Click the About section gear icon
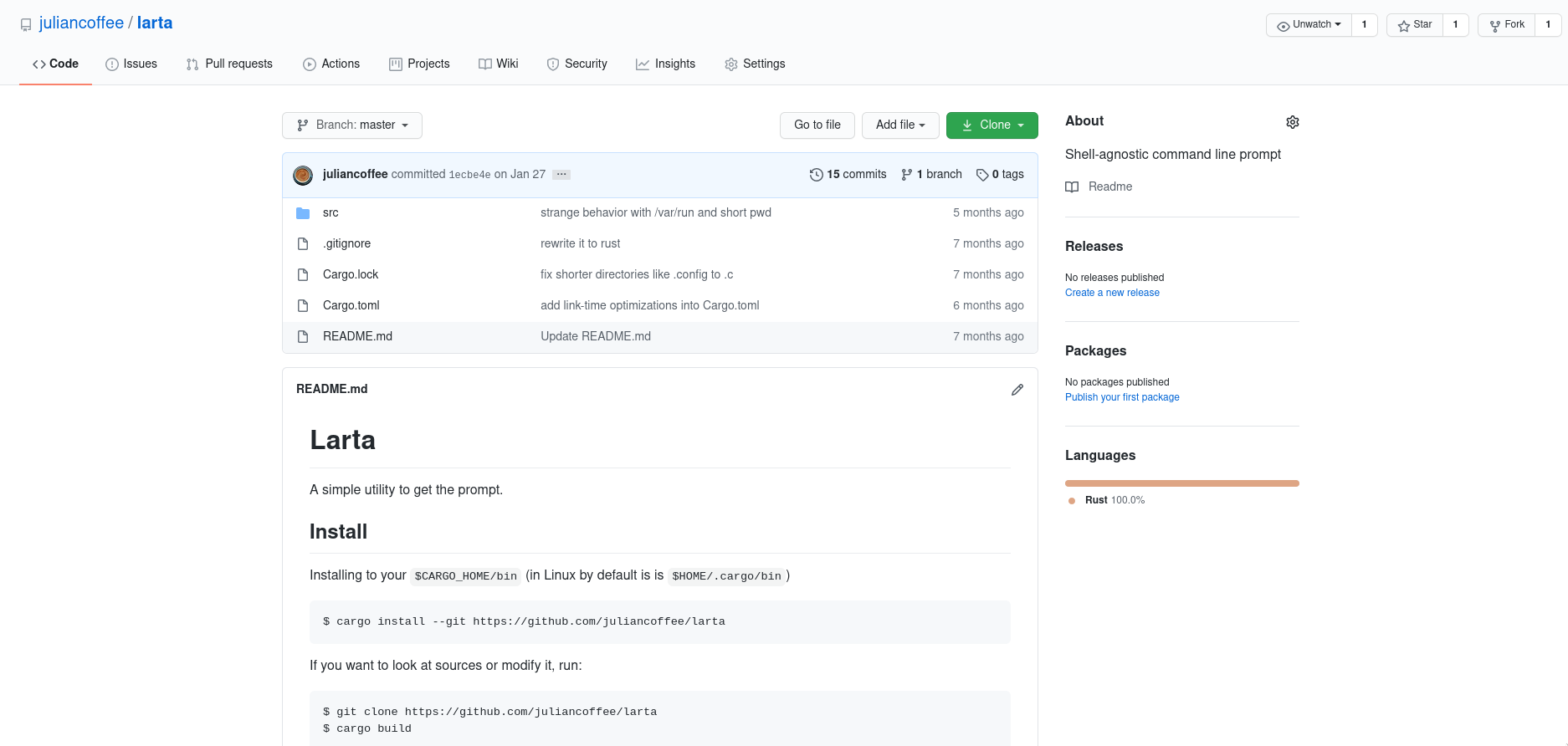1568x746 pixels. (1292, 122)
